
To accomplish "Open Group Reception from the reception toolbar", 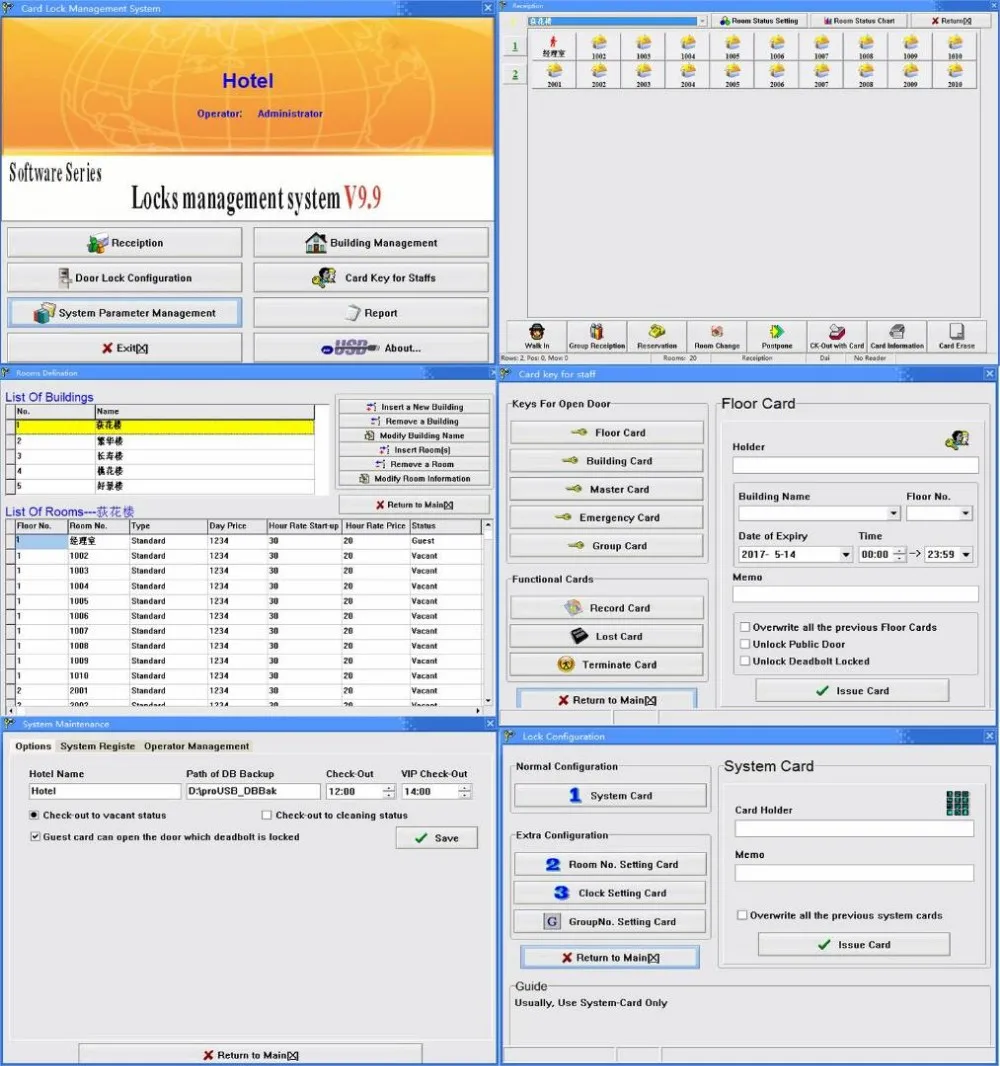I will [x=597, y=335].
